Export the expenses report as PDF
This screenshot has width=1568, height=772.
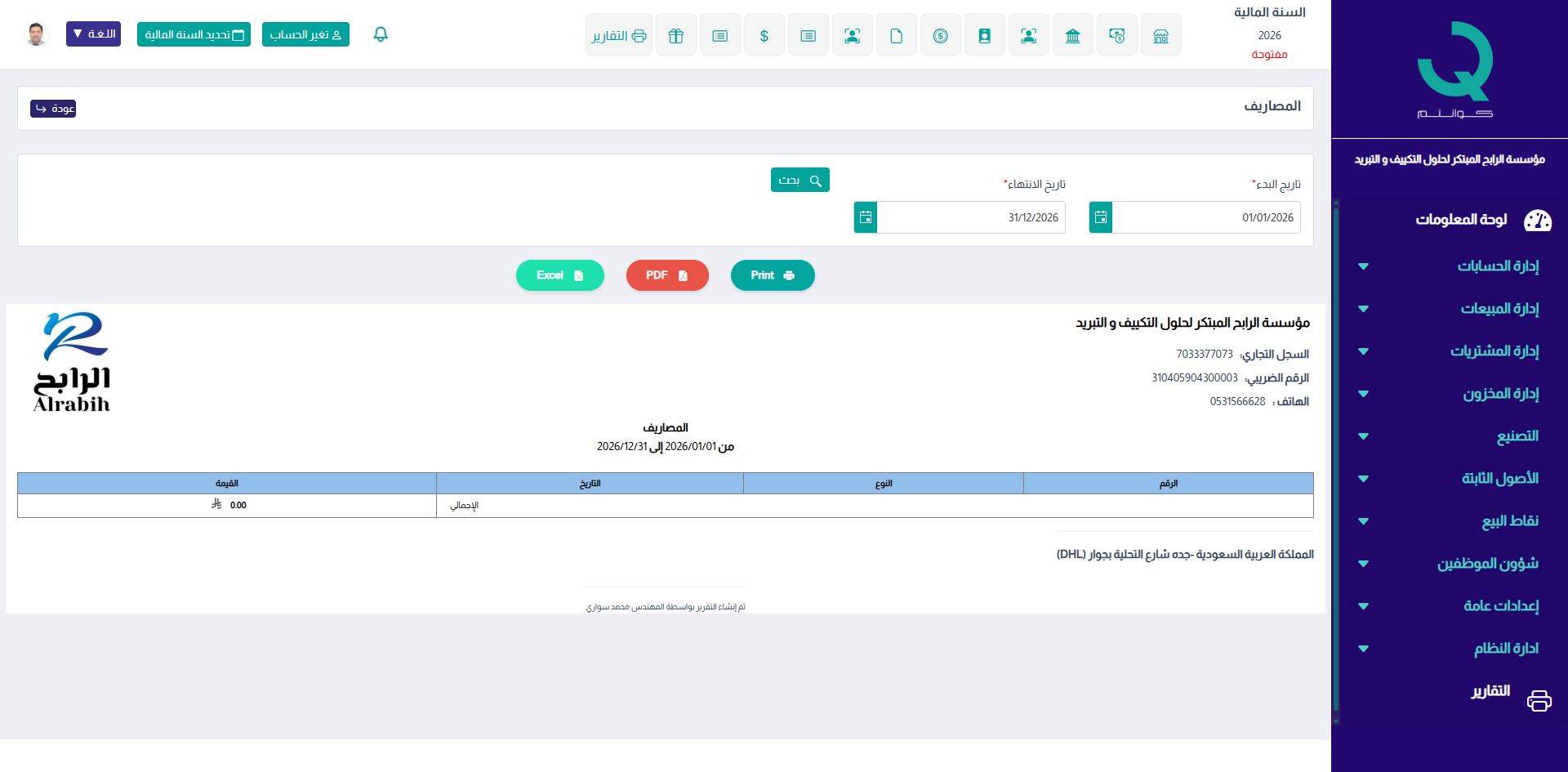pyautogui.click(x=666, y=275)
